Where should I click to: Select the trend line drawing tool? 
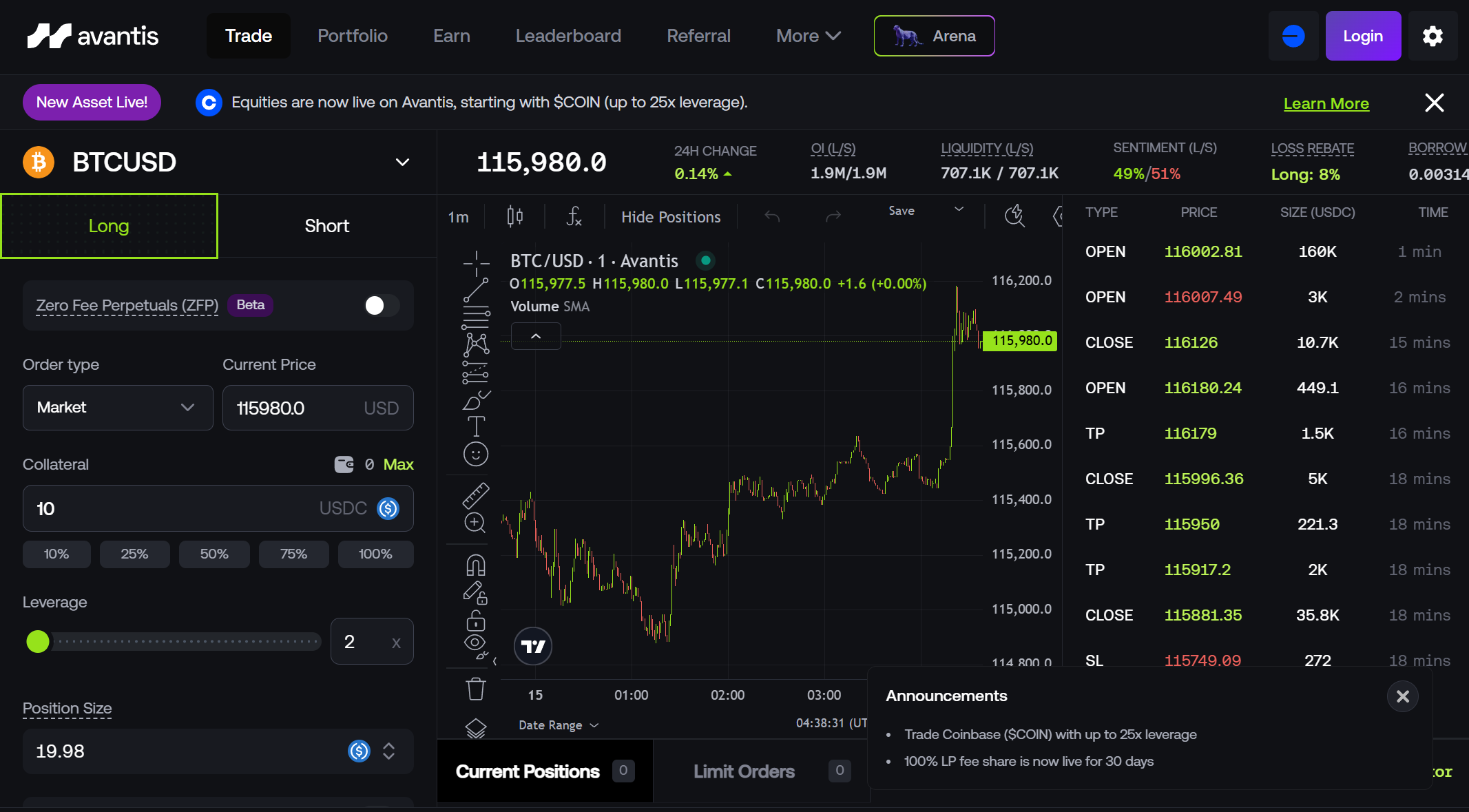click(475, 290)
